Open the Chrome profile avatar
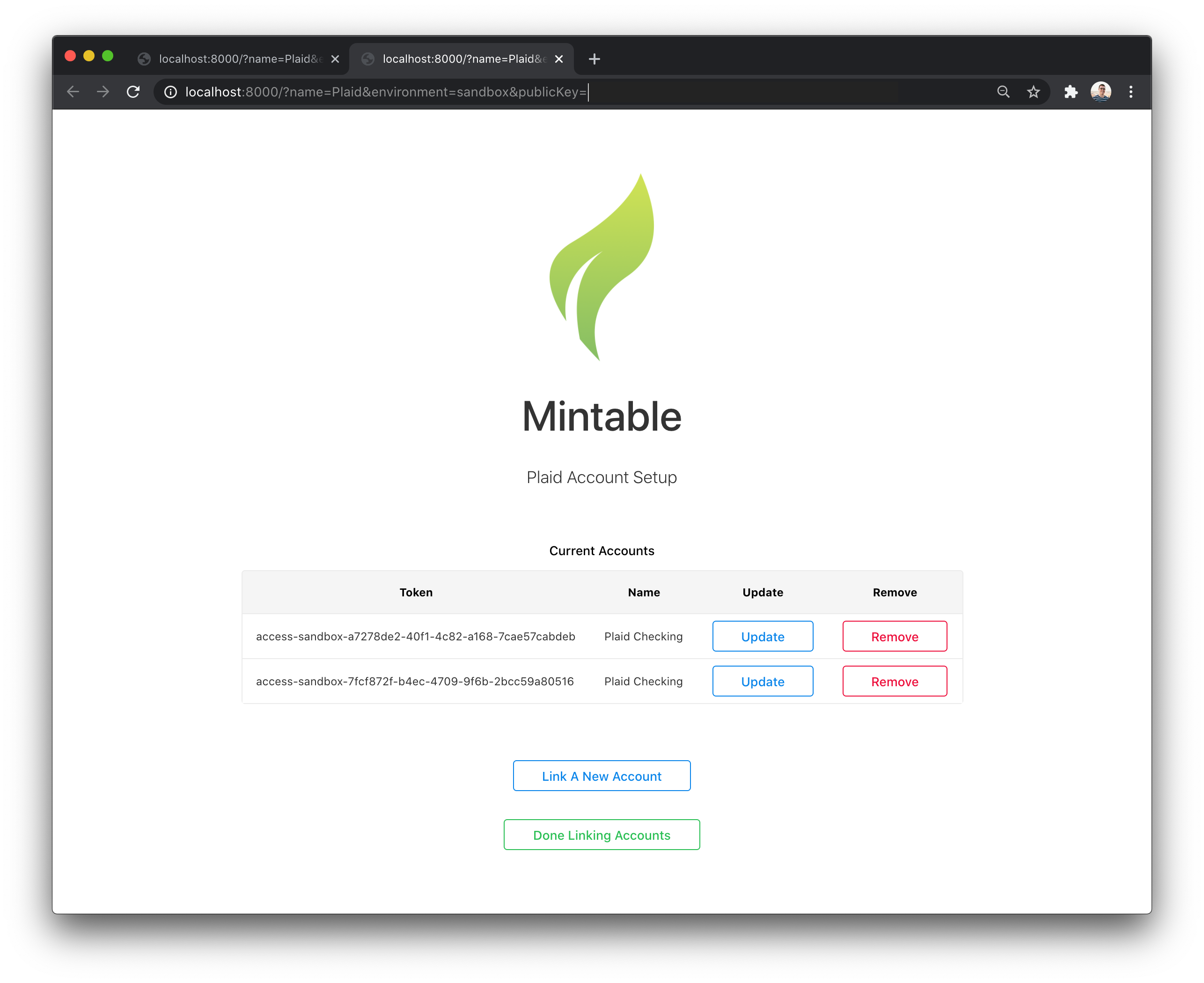This screenshot has height=983, width=1204. [x=1101, y=92]
